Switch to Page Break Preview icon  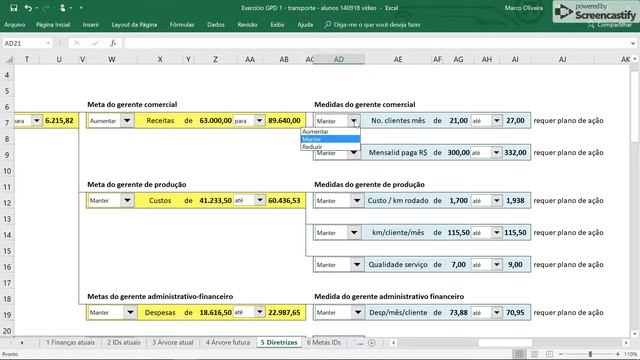[549, 354]
